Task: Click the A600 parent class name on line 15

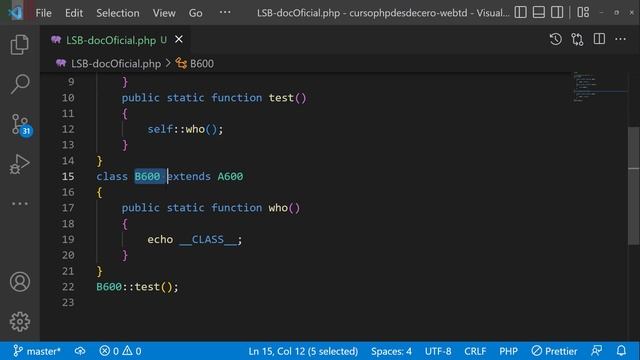Action: click(230, 176)
